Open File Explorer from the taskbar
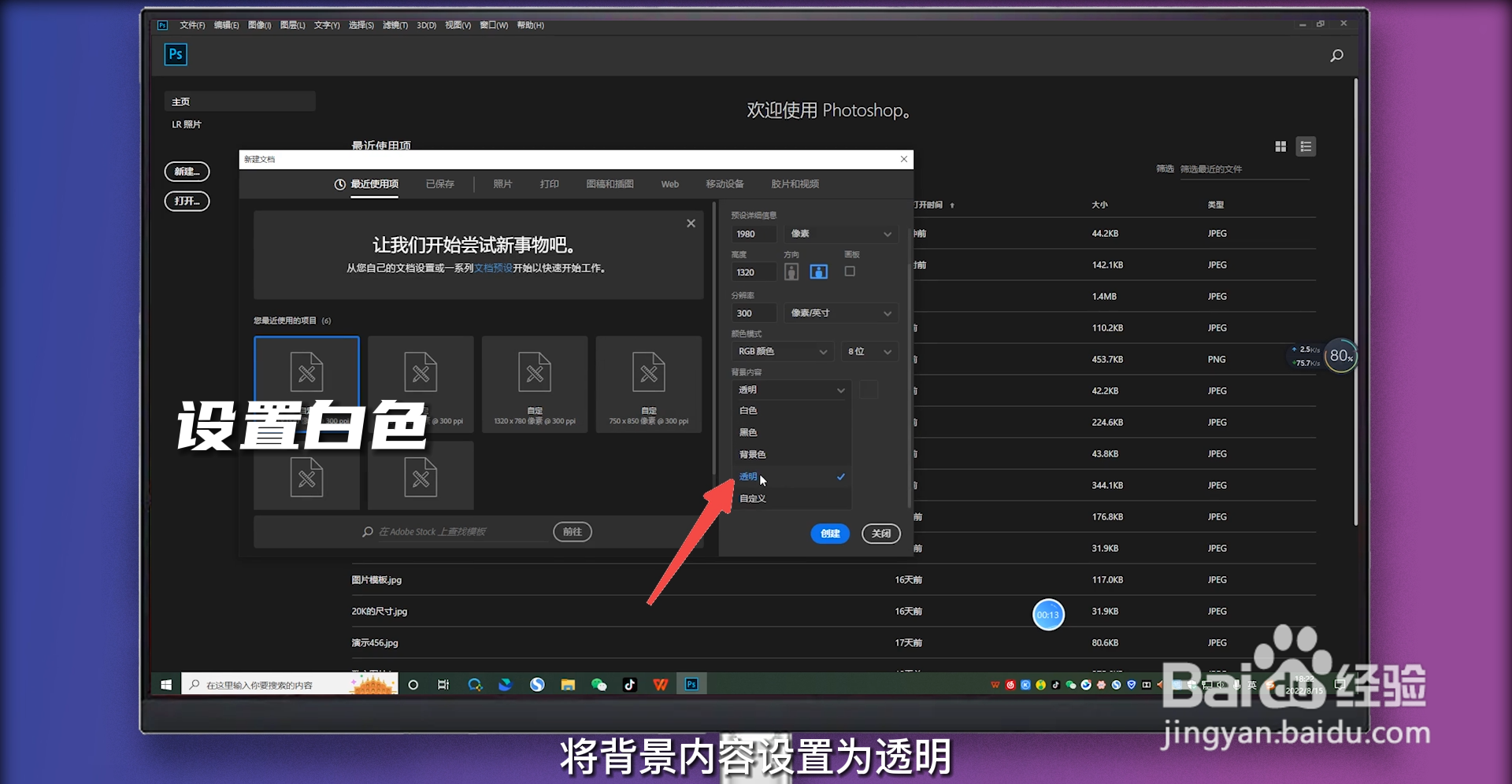The image size is (1512, 784). tap(568, 685)
